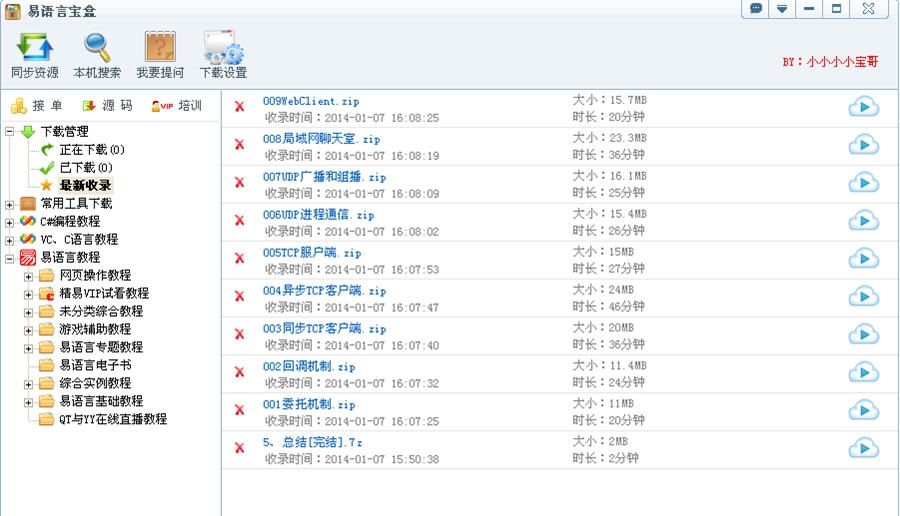The width and height of the screenshot is (900, 516).
Task: Delete 5、总结[完结].7z entry with red X
Action: tap(239, 447)
